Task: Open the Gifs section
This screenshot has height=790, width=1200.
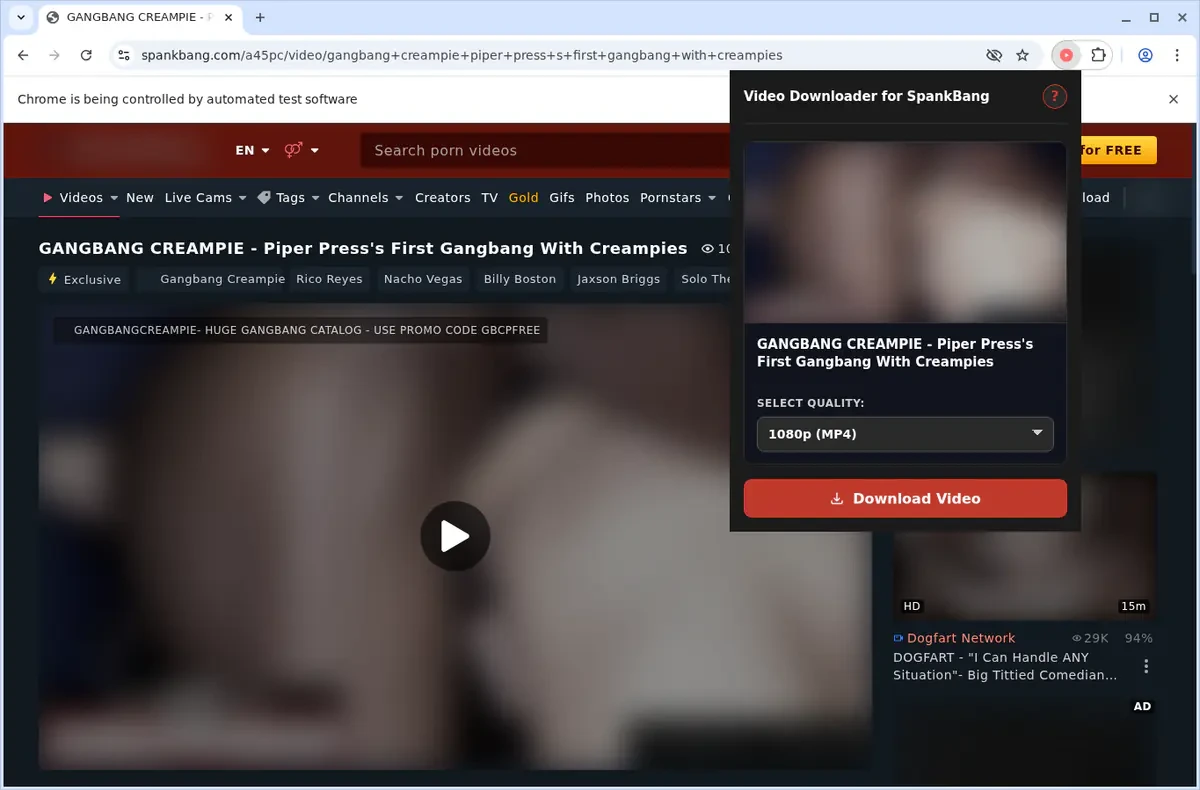Action: click(x=562, y=198)
